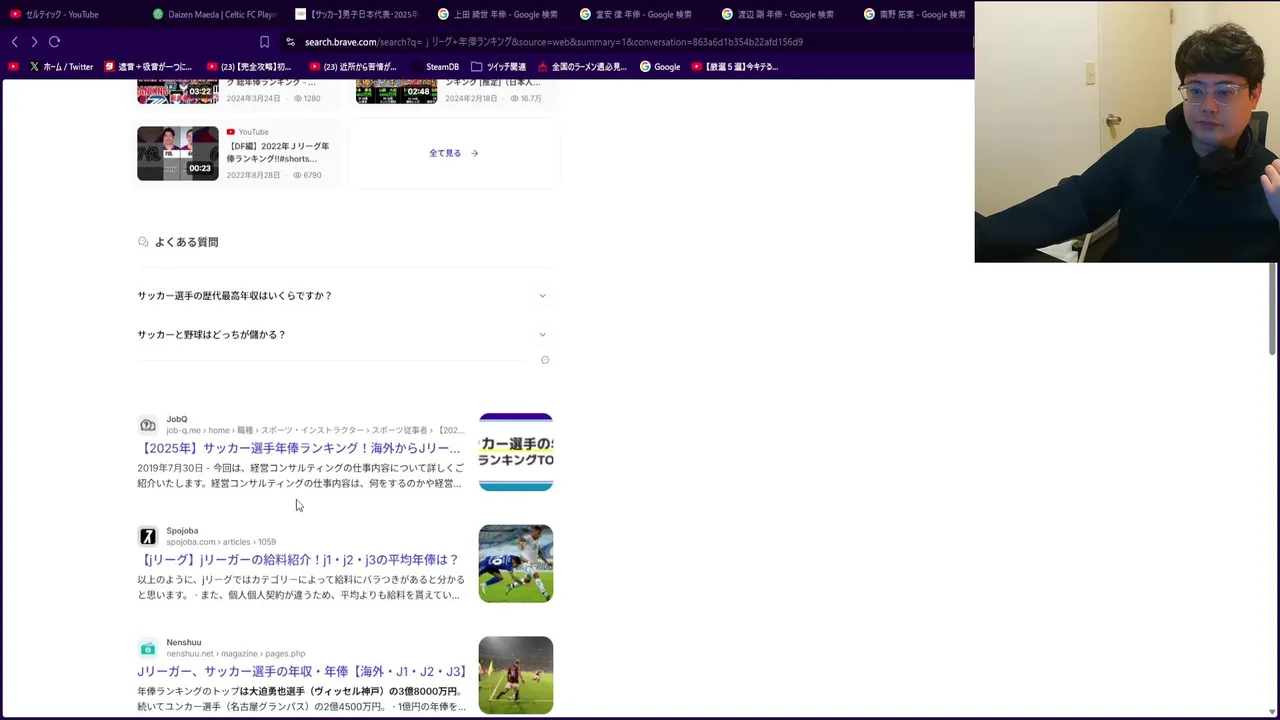Screen dimensions: 1280x720
Task: Open the Spojoba soccer player thumbnail
Action: coord(516,564)
